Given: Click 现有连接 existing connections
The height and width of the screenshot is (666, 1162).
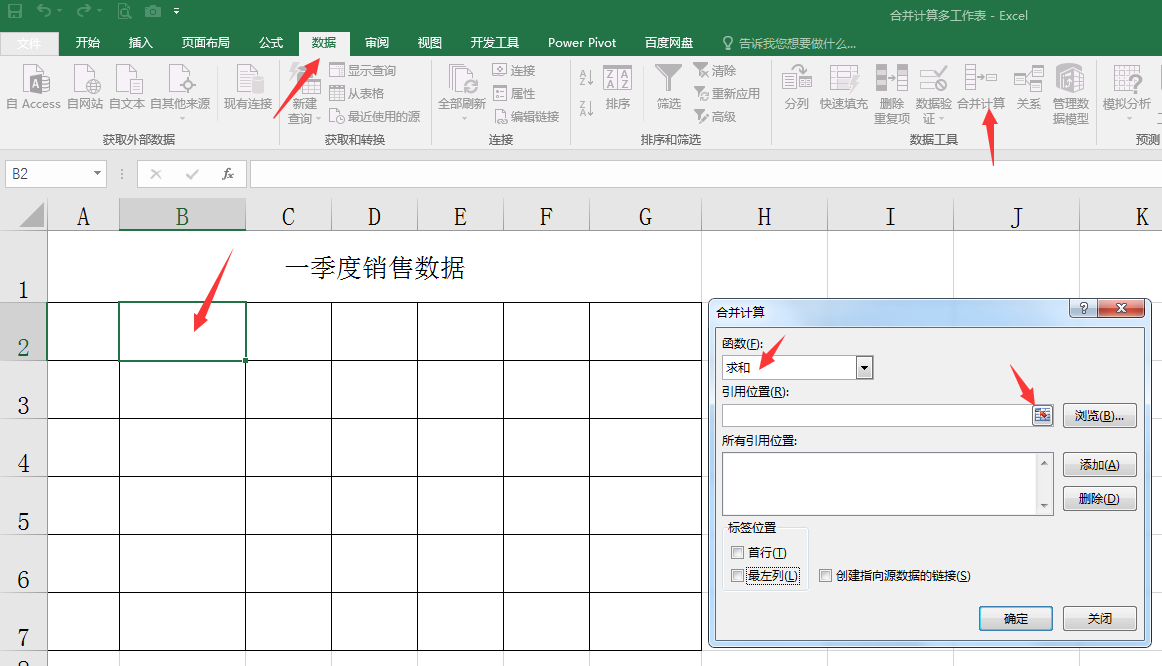Looking at the screenshot, I should [x=248, y=87].
